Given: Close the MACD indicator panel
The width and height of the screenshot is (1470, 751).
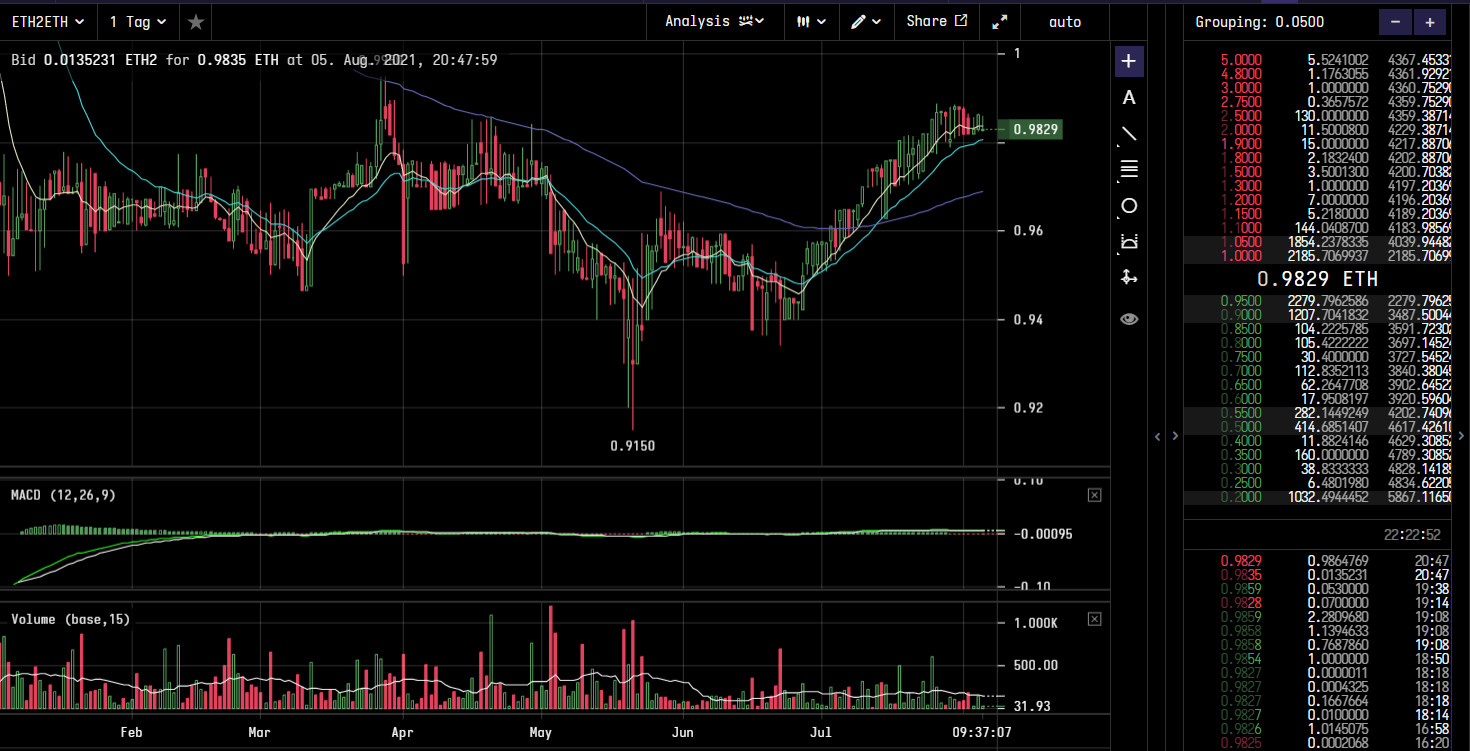Looking at the screenshot, I should tap(1094, 495).
